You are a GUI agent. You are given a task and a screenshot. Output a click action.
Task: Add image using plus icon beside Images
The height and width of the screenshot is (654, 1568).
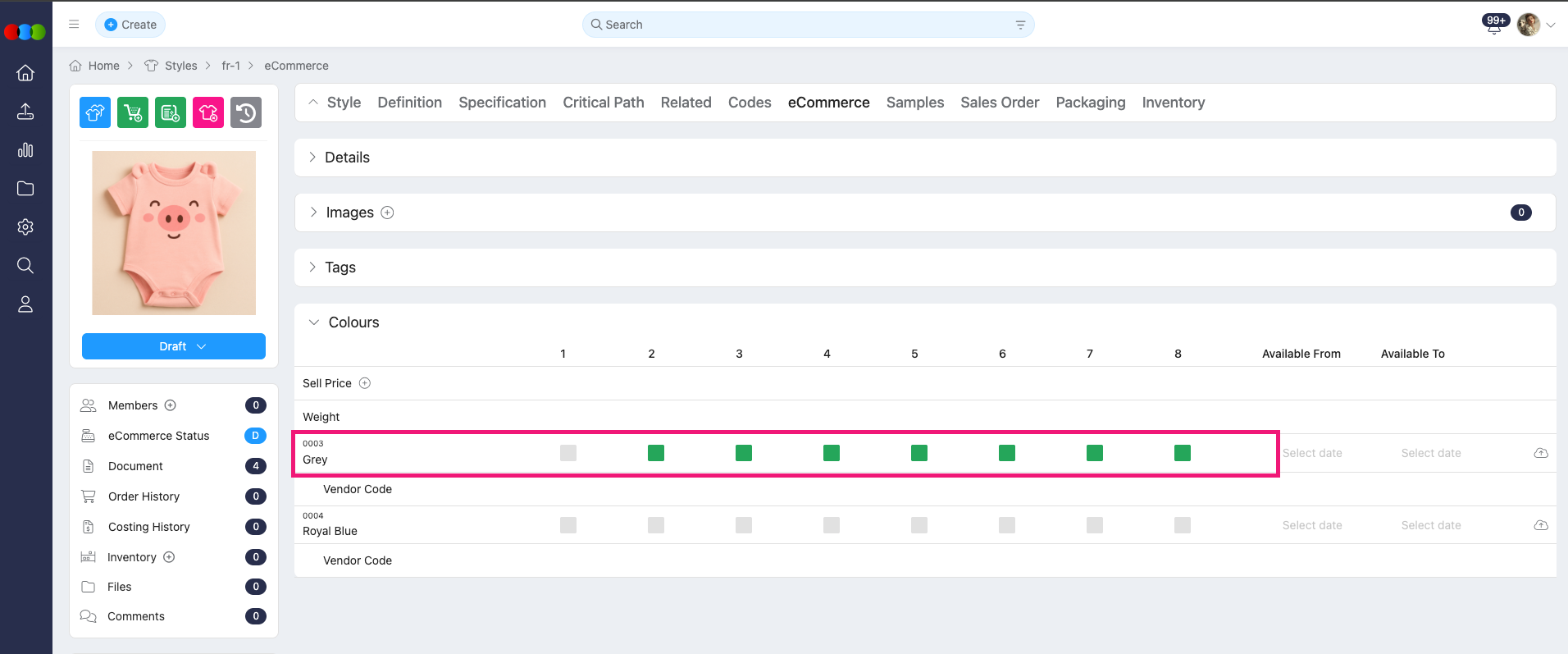tap(388, 213)
